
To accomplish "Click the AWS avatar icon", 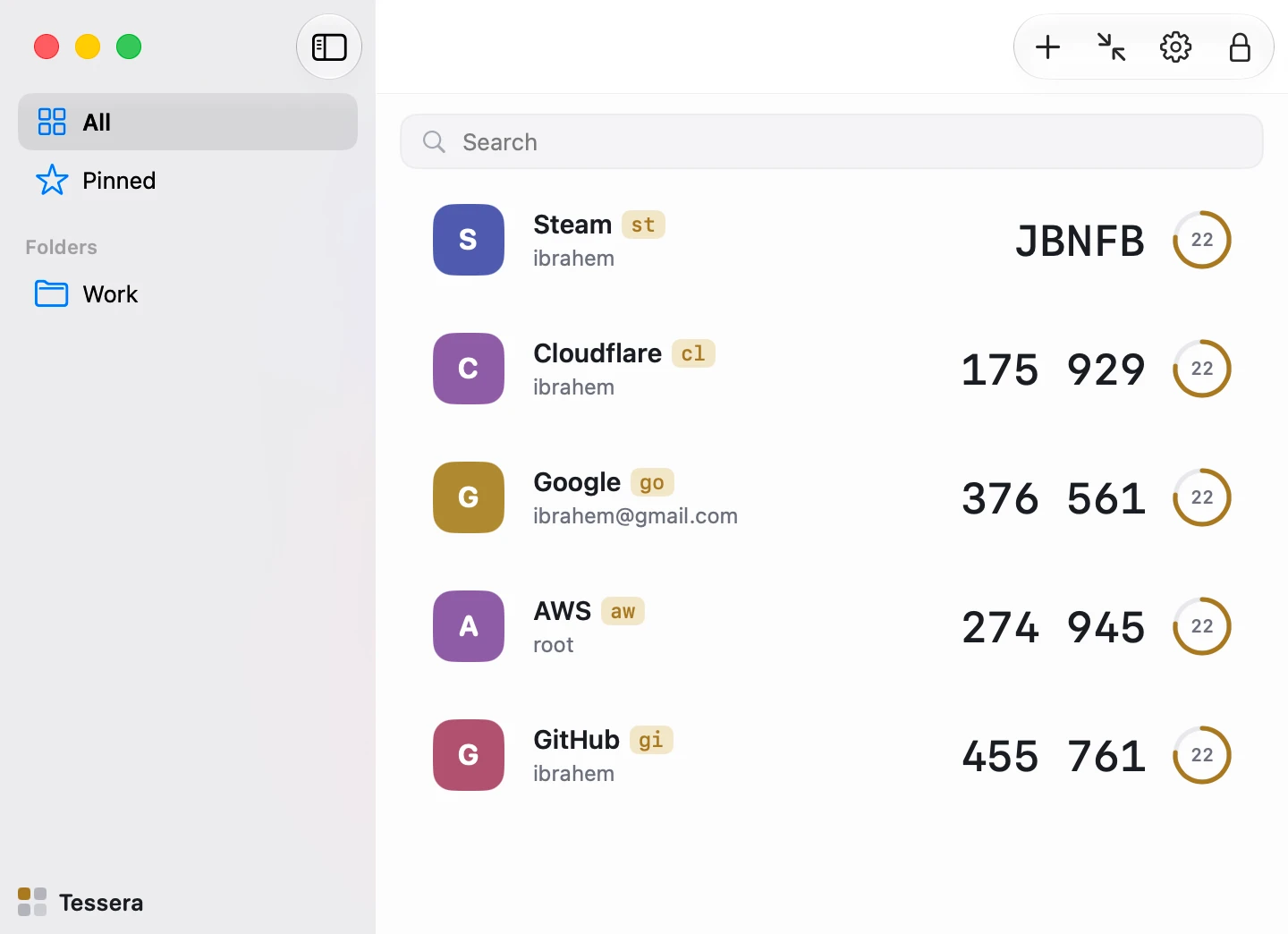I will pyautogui.click(x=469, y=626).
